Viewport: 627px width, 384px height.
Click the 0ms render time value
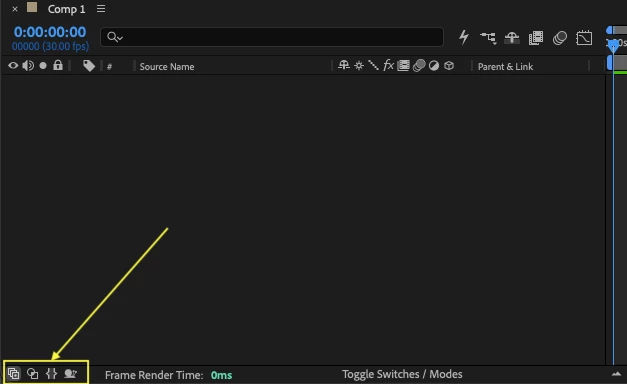[x=221, y=375]
